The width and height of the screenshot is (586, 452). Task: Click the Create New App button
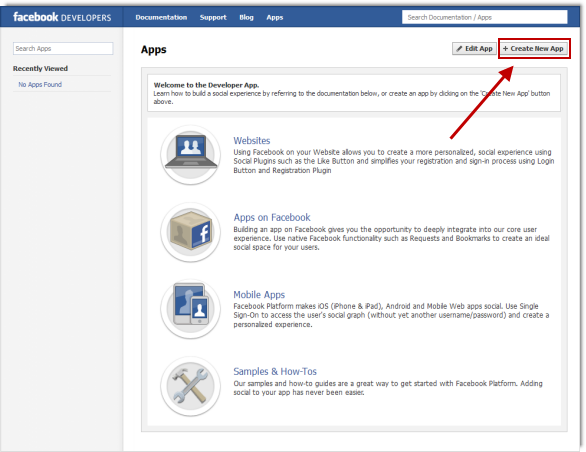click(533, 49)
